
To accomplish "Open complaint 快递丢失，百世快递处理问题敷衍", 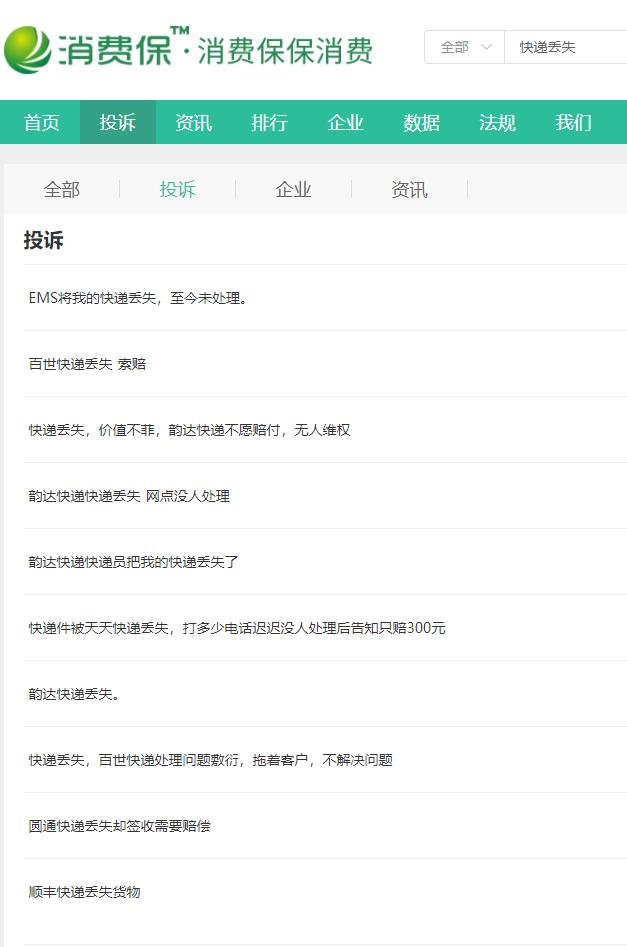I will [x=211, y=760].
